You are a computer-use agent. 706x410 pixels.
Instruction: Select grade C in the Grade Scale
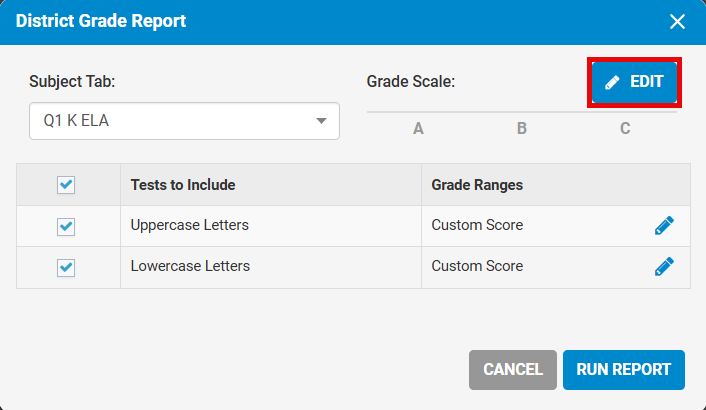click(625, 128)
